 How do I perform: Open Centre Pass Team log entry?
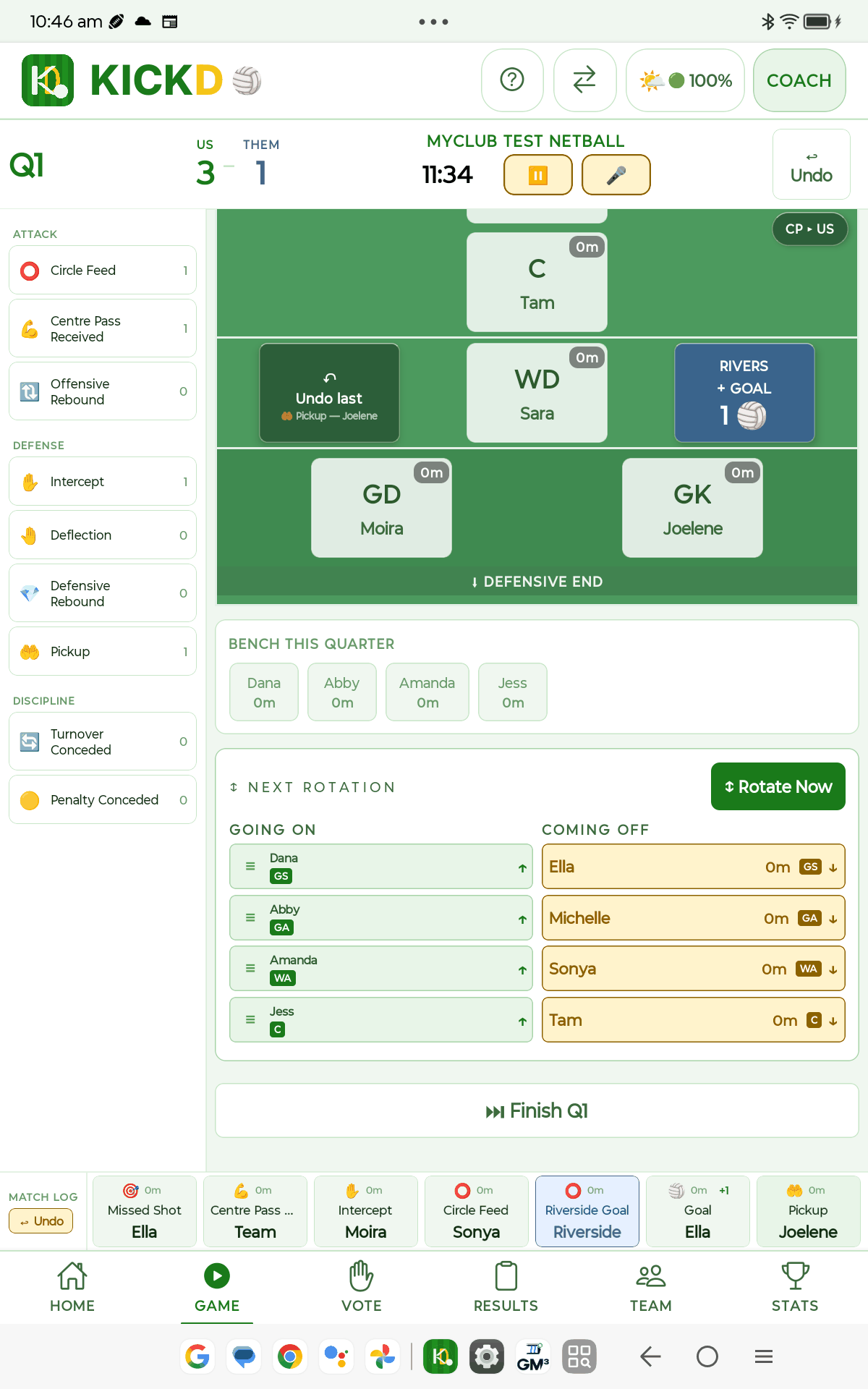pos(255,1211)
